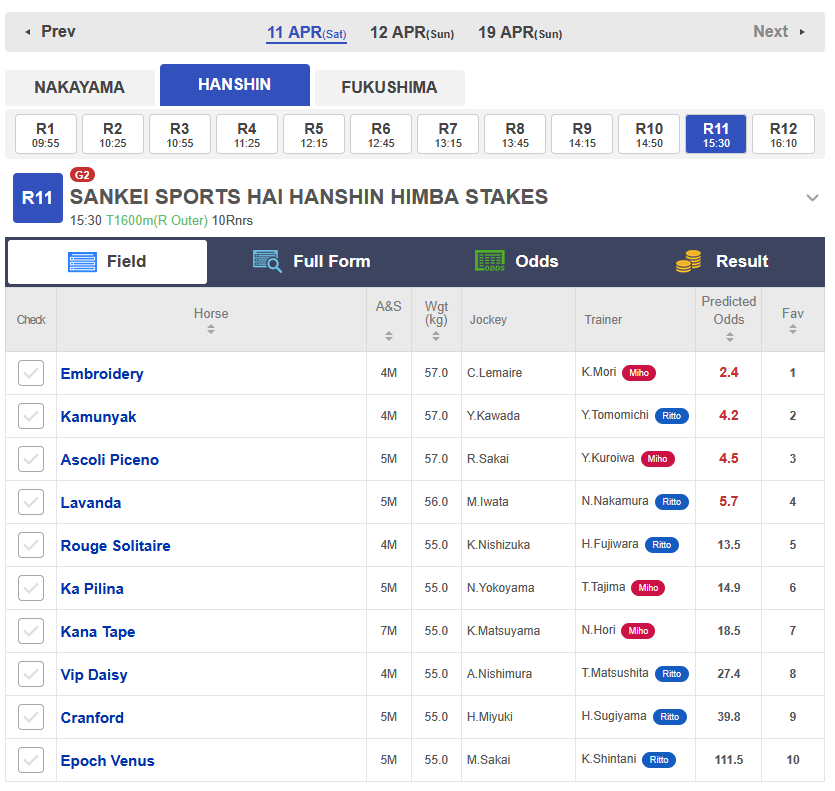Open the Result tab
Image resolution: width=835 pixels, height=791 pixels.
point(722,262)
